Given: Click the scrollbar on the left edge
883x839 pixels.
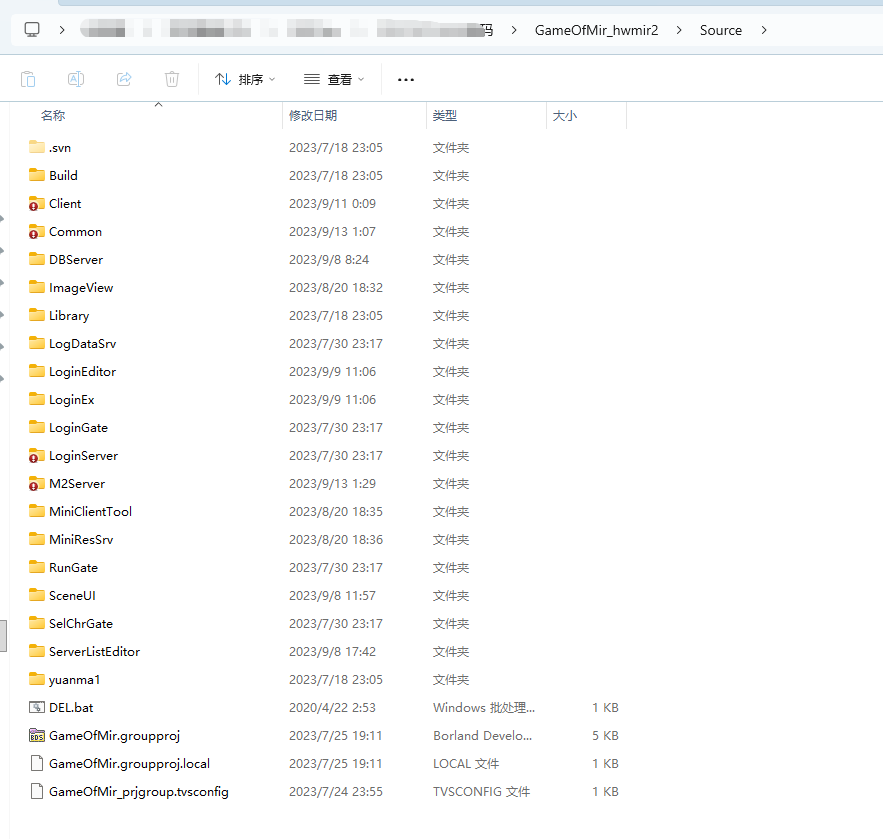Looking at the screenshot, I should click(5, 635).
